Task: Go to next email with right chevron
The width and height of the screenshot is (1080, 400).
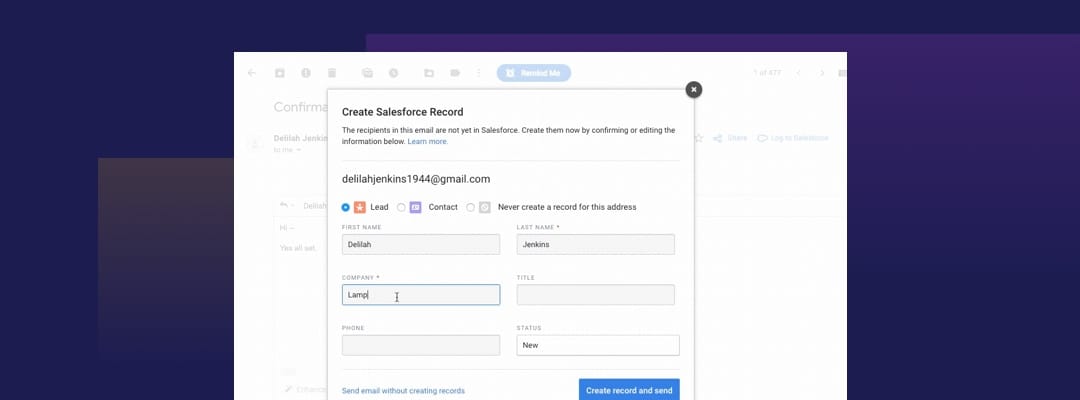Action: pos(821,73)
